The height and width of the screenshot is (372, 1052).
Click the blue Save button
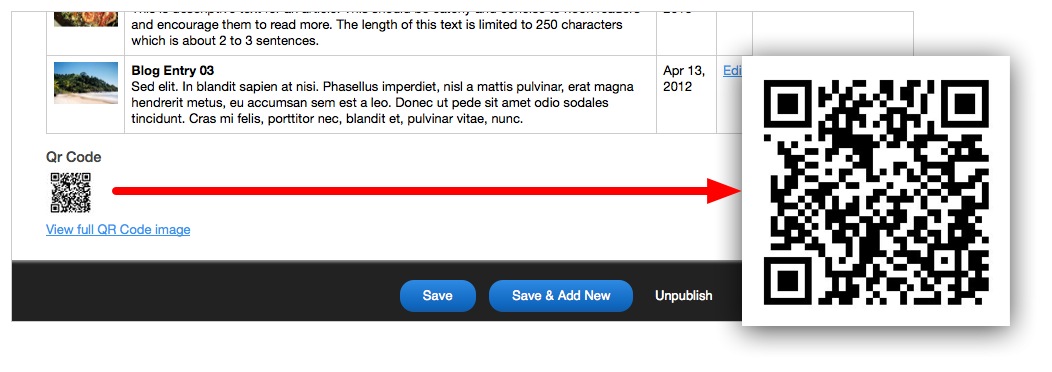pos(437,296)
